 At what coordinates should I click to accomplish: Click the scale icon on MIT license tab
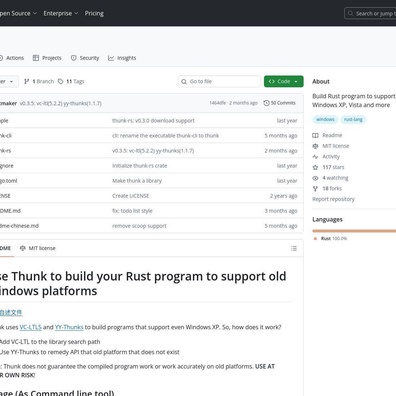coord(23,248)
